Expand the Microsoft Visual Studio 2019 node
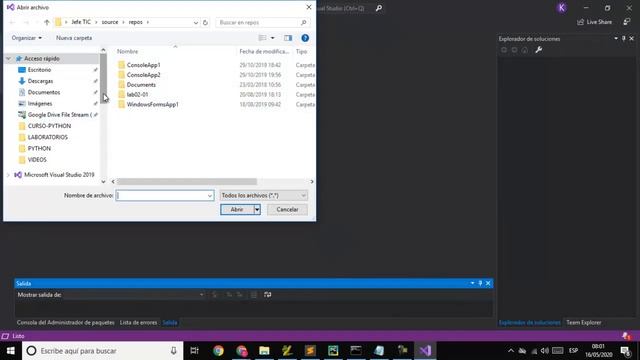Viewport: 640px width, 360px height. click(x=8, y=175)
